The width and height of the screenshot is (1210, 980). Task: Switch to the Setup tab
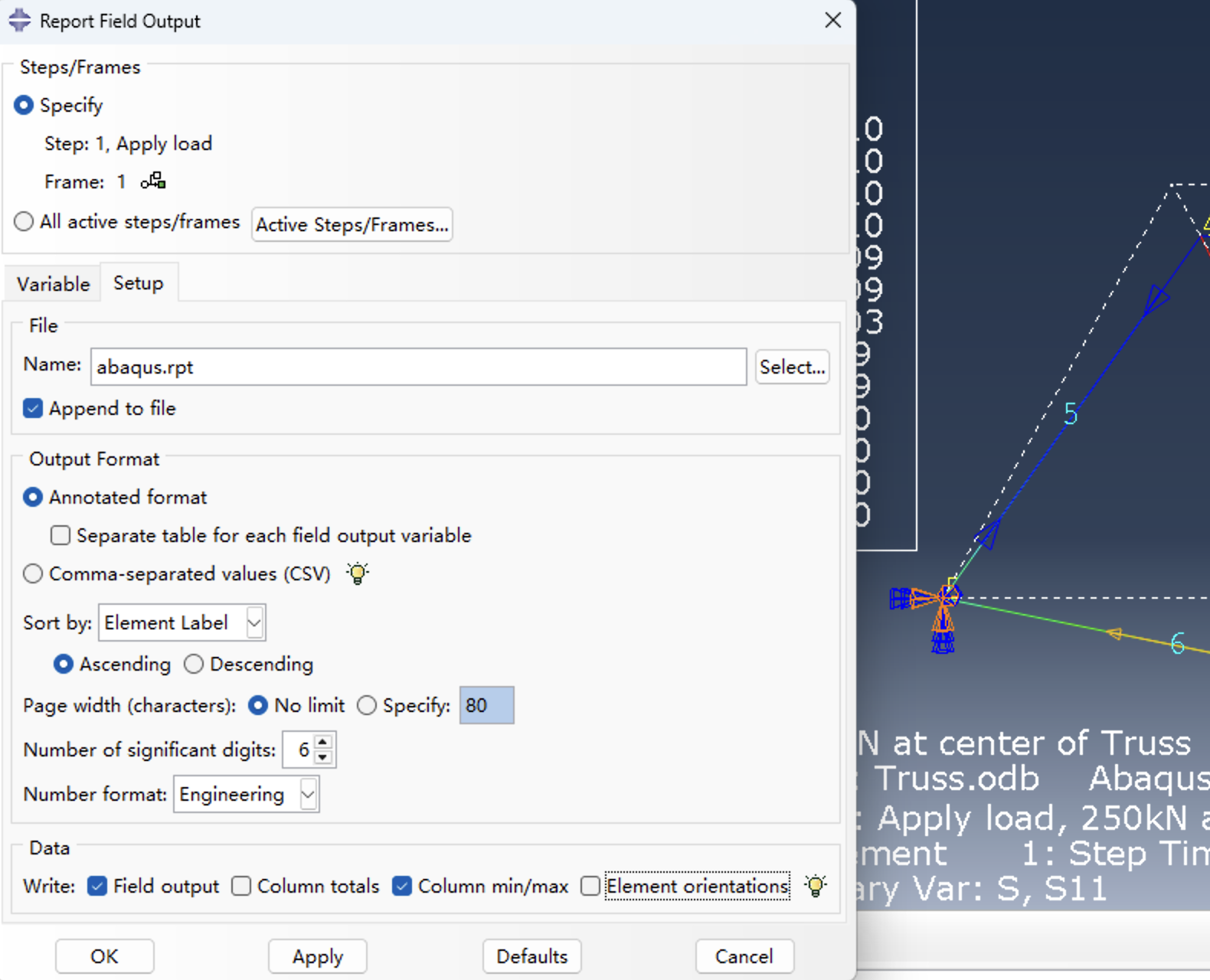(x=139, y=283)
